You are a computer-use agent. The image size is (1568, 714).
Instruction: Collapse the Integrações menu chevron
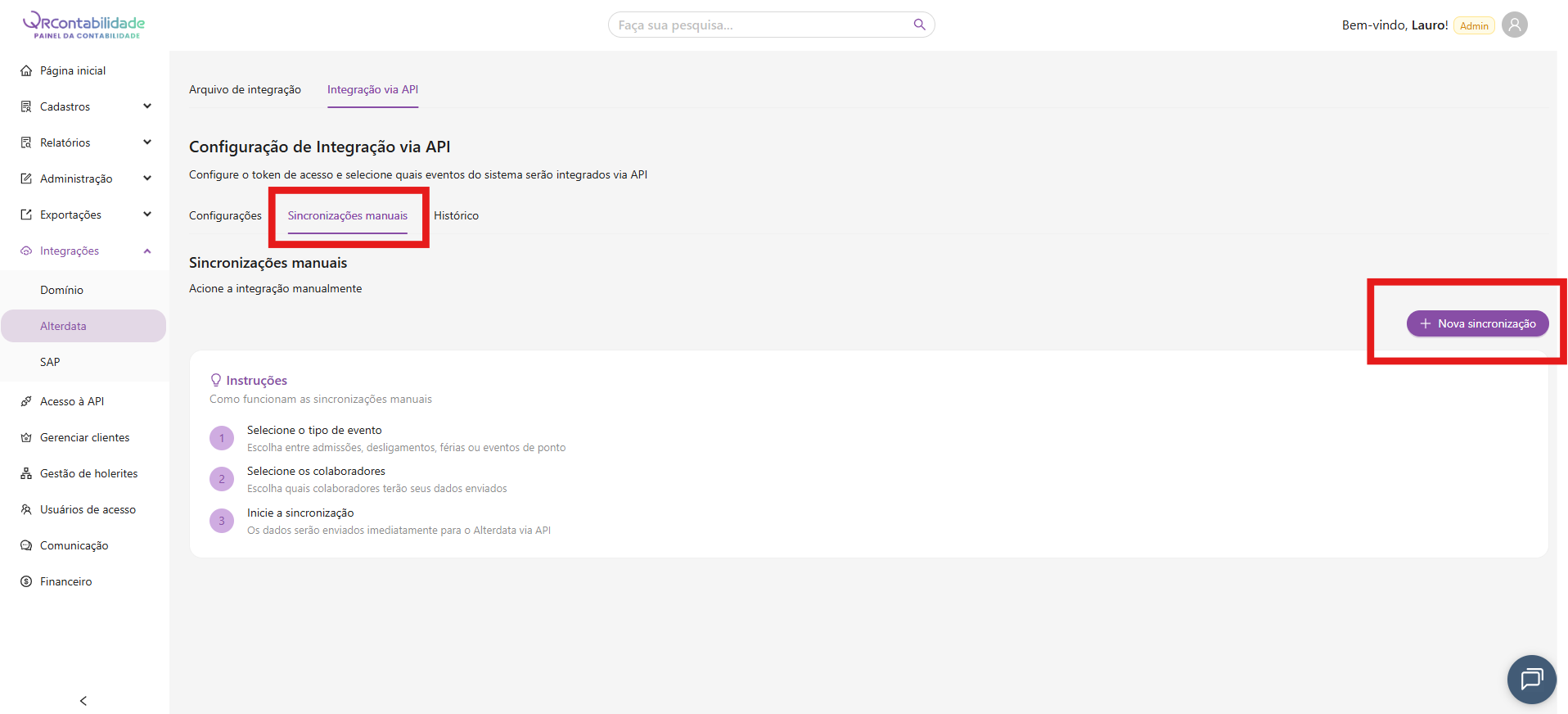[x=147, y=251]
